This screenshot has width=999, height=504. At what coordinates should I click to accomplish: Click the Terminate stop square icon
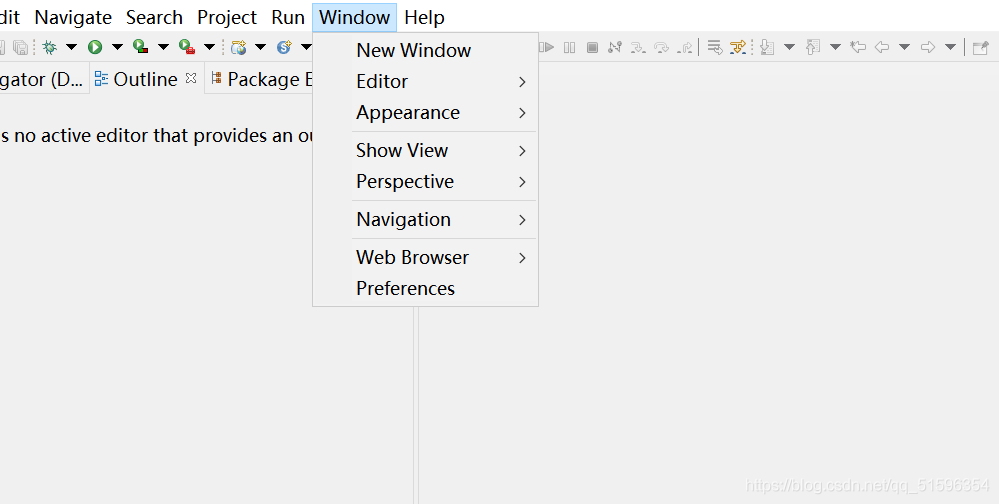click(x=593, y=47)
